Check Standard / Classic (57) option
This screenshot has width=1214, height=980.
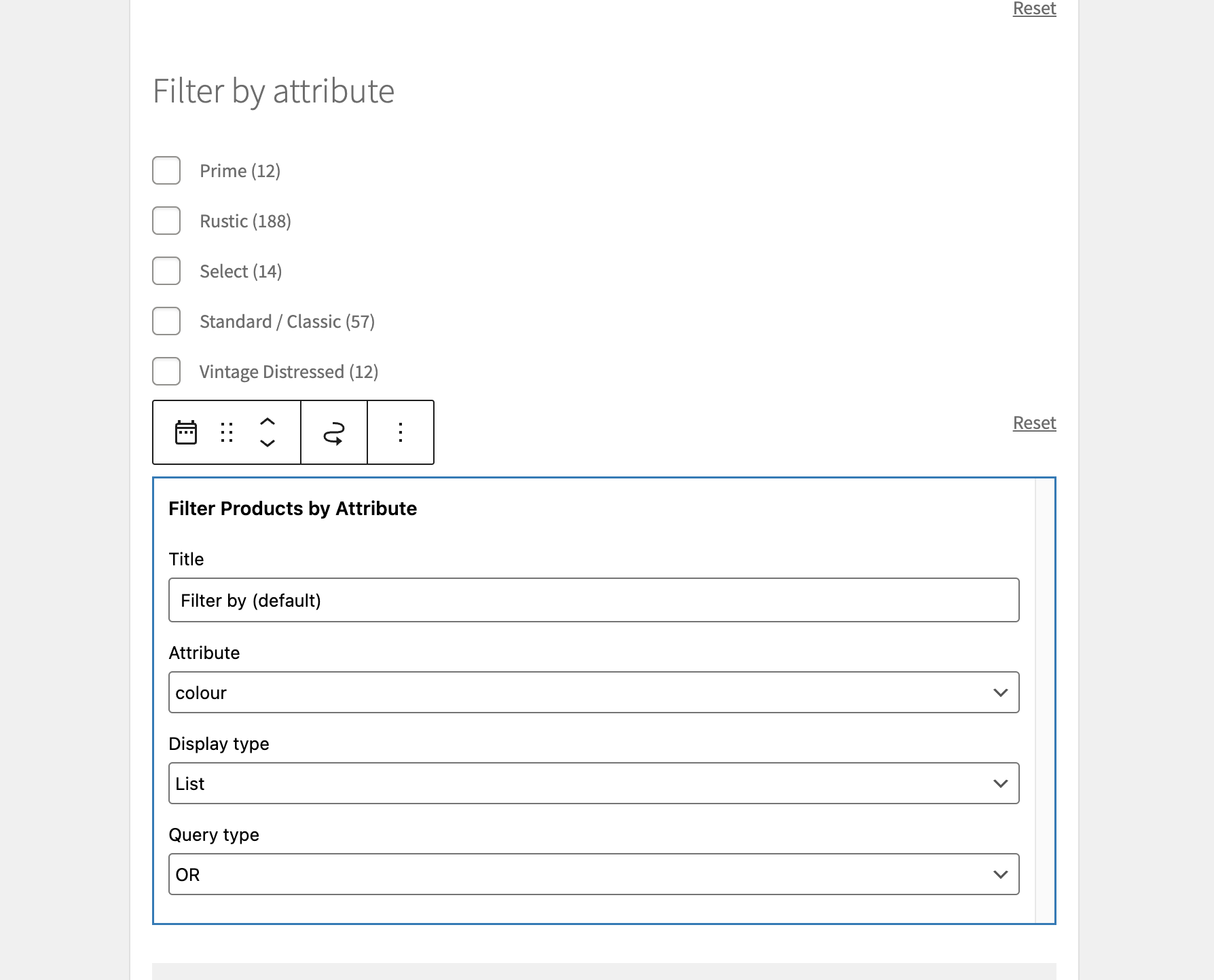[166, 321]
